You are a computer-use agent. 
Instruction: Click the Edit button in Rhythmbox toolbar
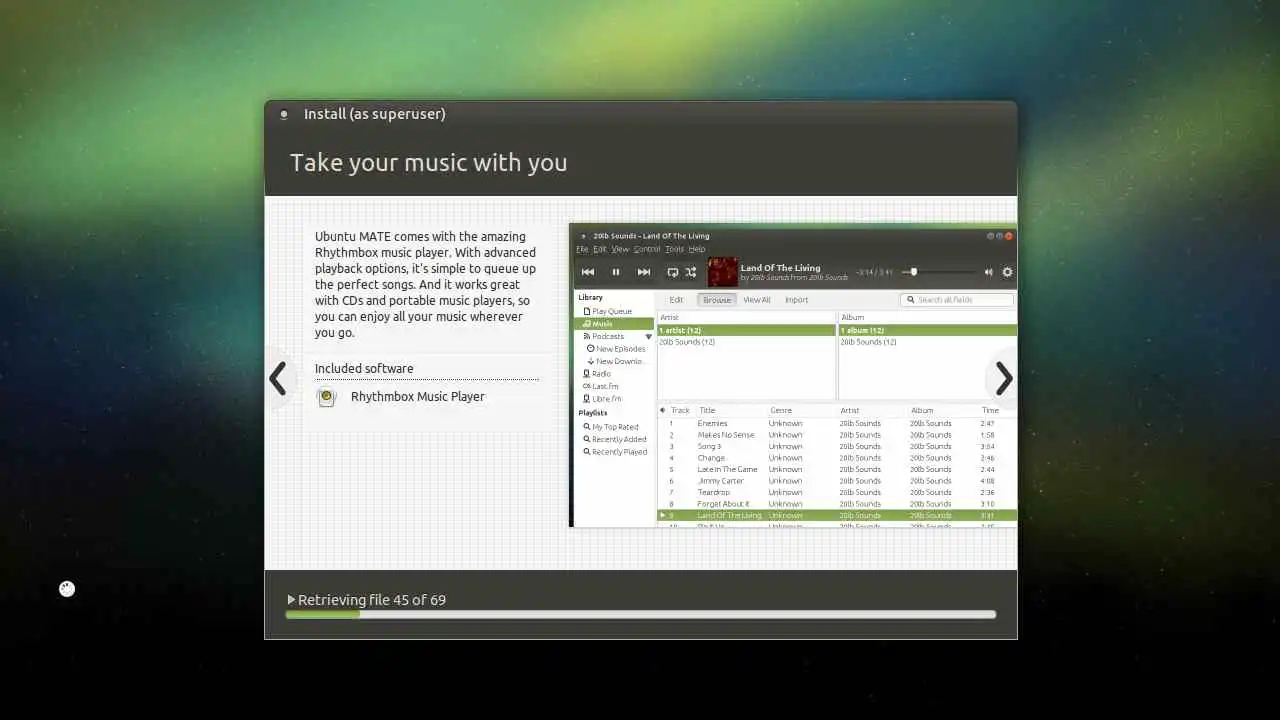pos(676,300)
